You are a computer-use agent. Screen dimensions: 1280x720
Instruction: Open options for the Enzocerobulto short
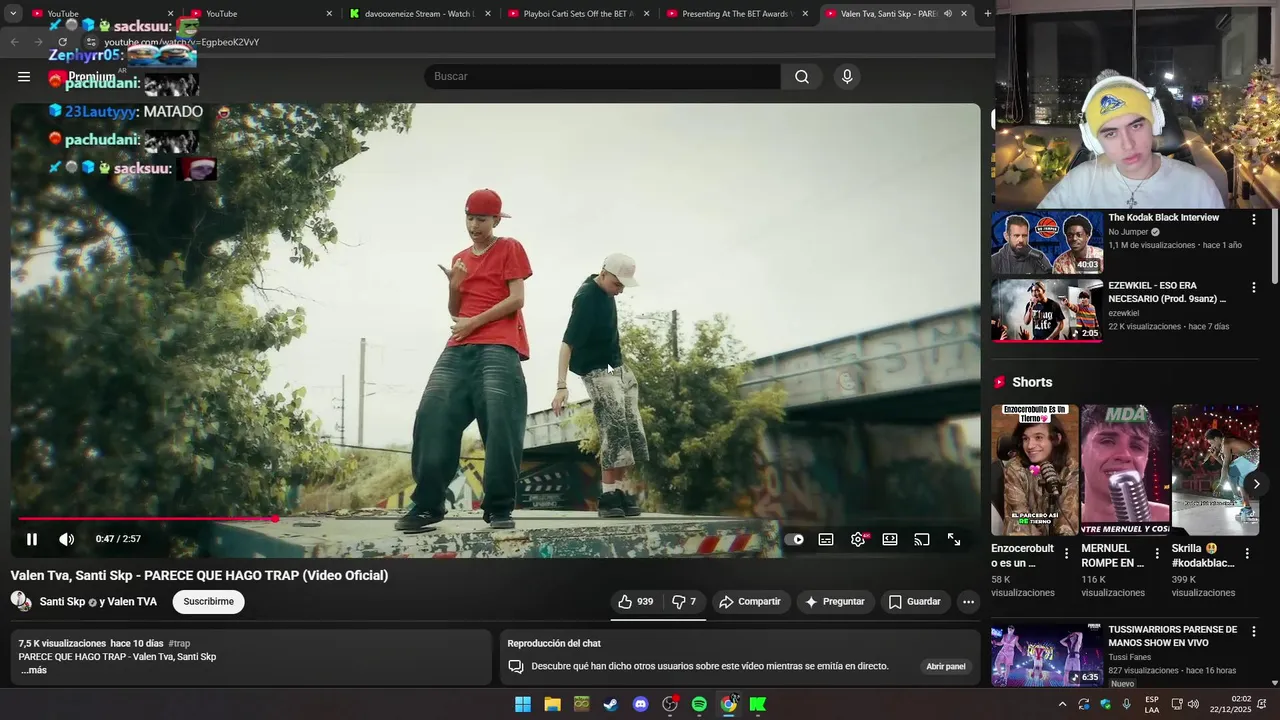(x=1066, y=553)
